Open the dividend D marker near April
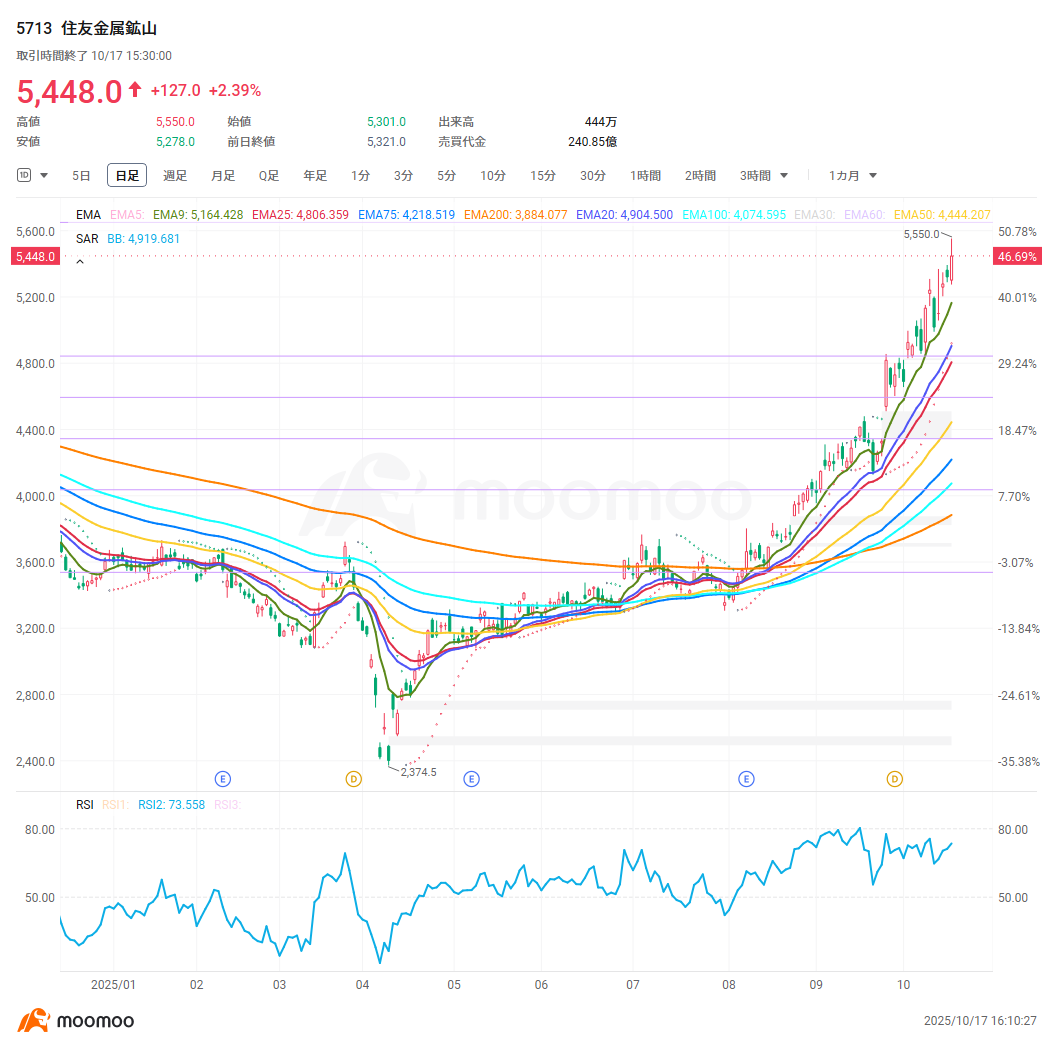Image resolution: width=1053 pixels, height=1047 pixels. (354, 779)
